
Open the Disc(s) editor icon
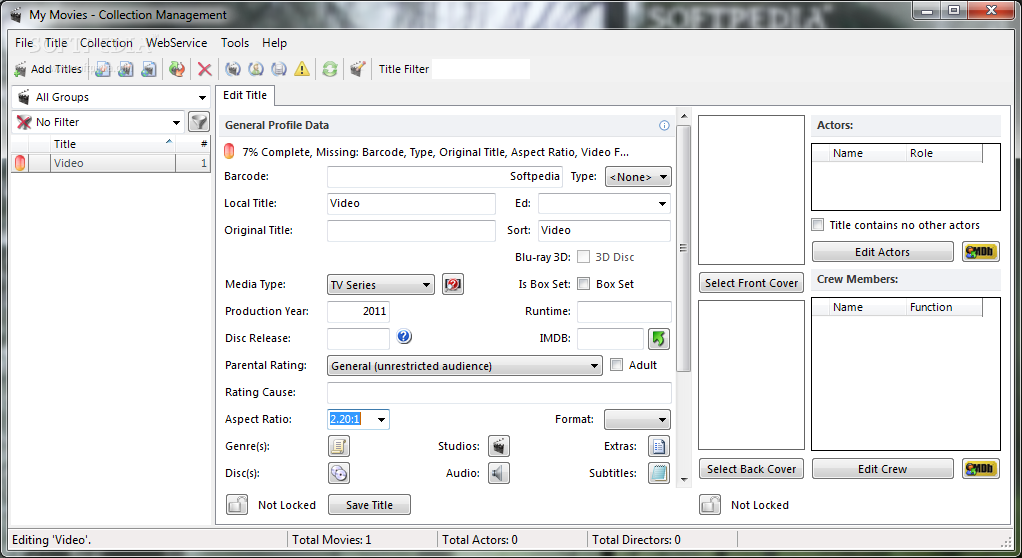(x=338, y=473)
